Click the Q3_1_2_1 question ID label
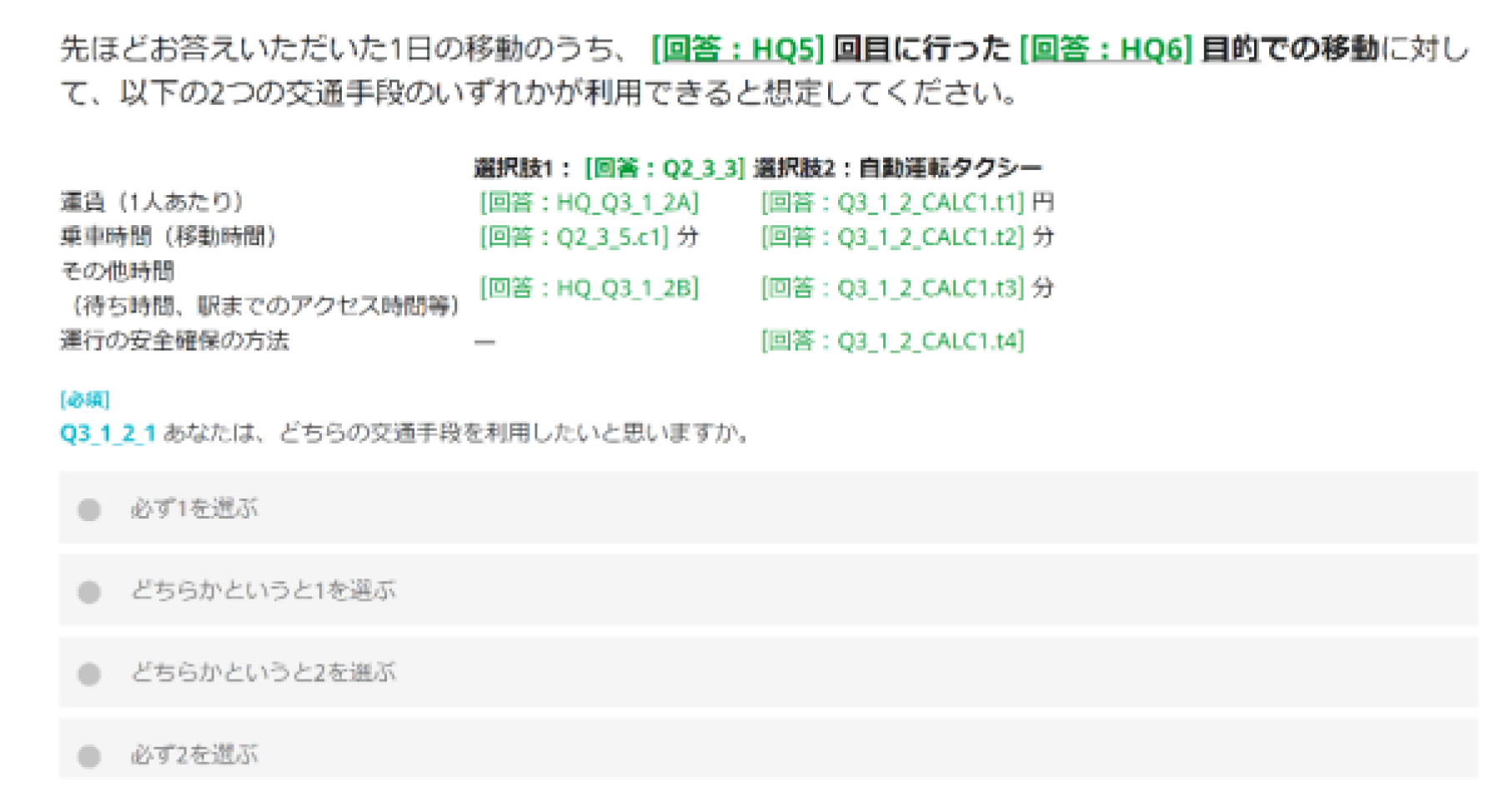This screenshot has width=1511, height=812. [108, 434]
